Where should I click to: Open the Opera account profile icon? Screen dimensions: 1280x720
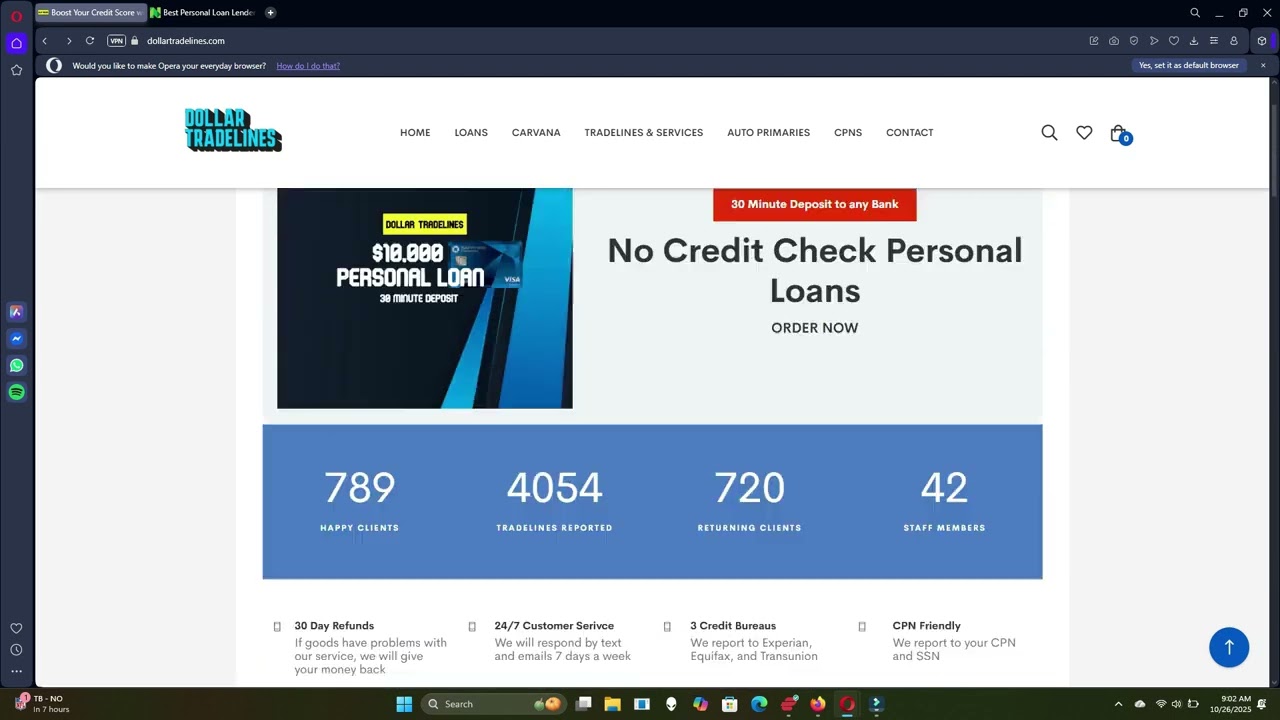[x=1234, y=41]
